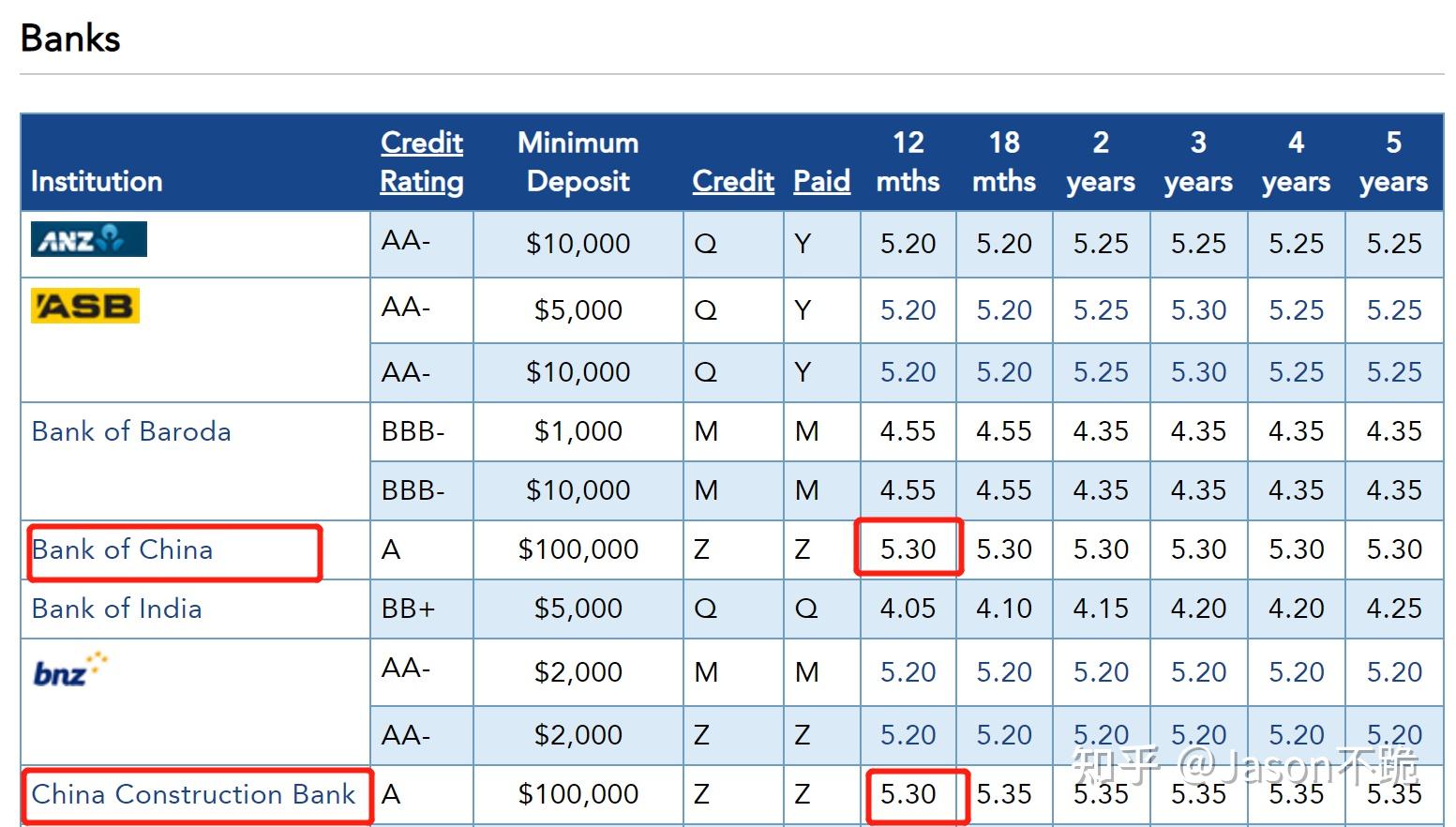Open the Paid column header link

coord(821,181)
